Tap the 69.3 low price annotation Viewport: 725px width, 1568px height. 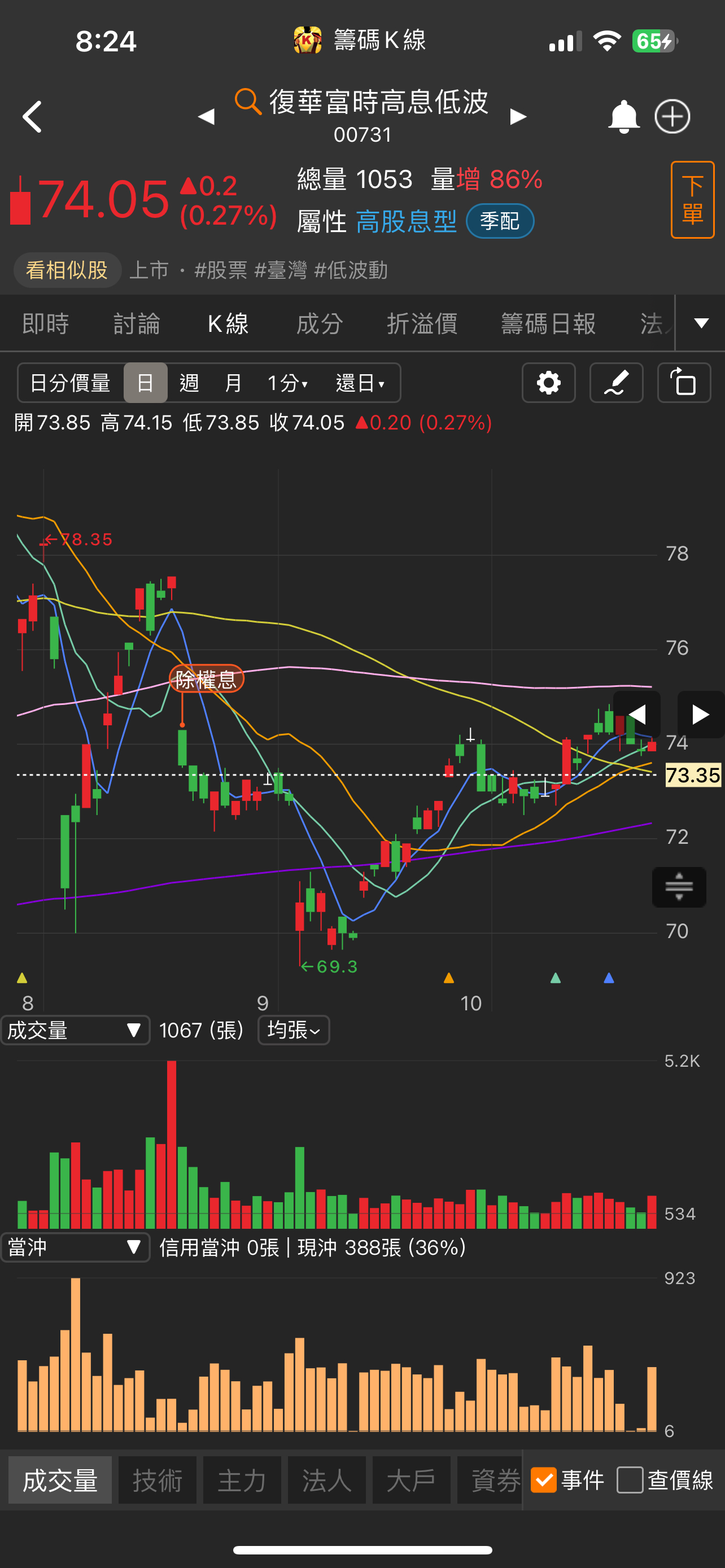(x=329, y=966)
